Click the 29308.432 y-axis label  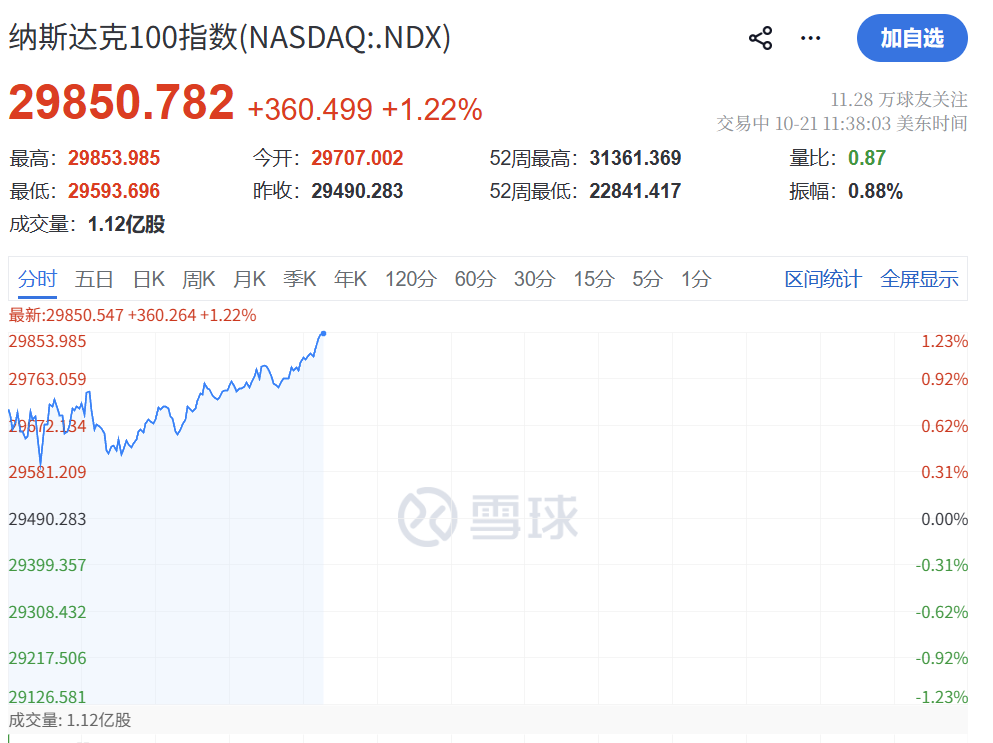coord(47,612)
